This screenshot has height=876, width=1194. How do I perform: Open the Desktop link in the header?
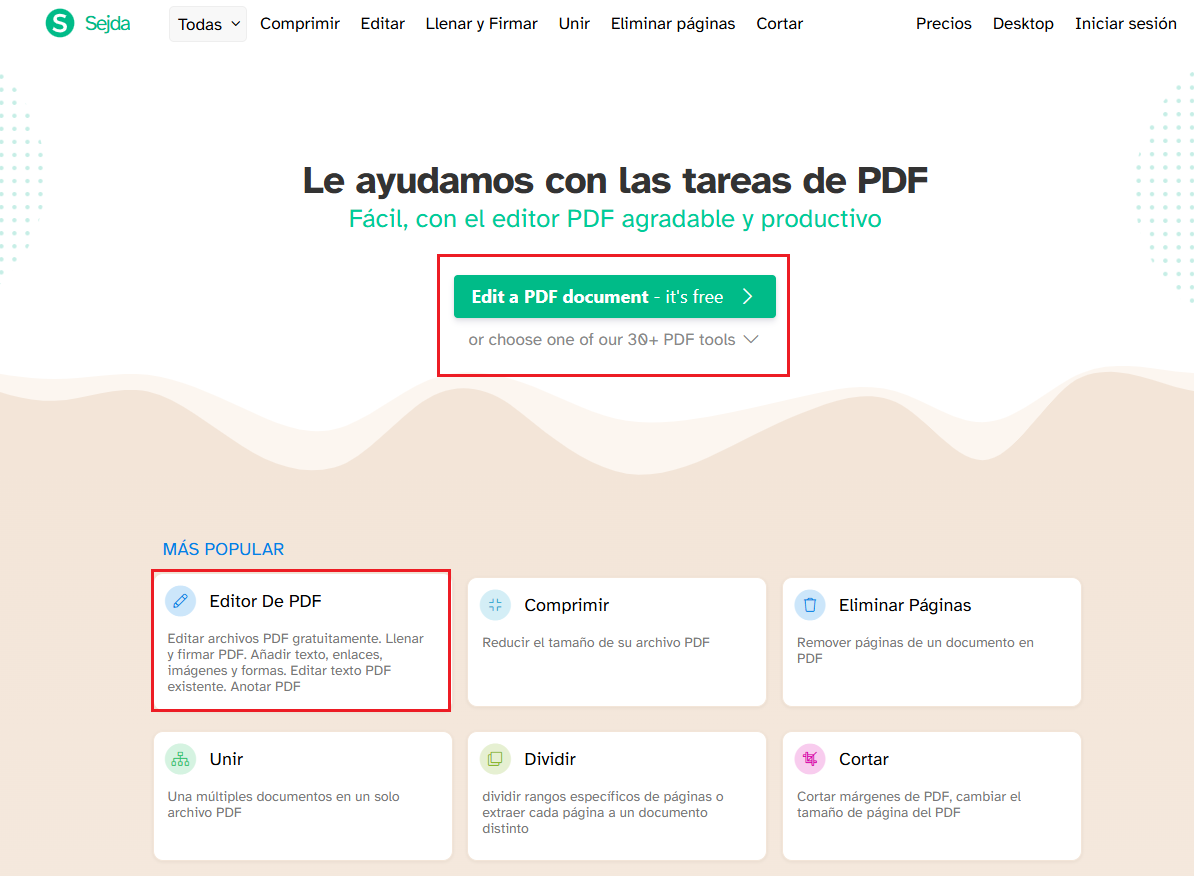tap(1023, 23)
